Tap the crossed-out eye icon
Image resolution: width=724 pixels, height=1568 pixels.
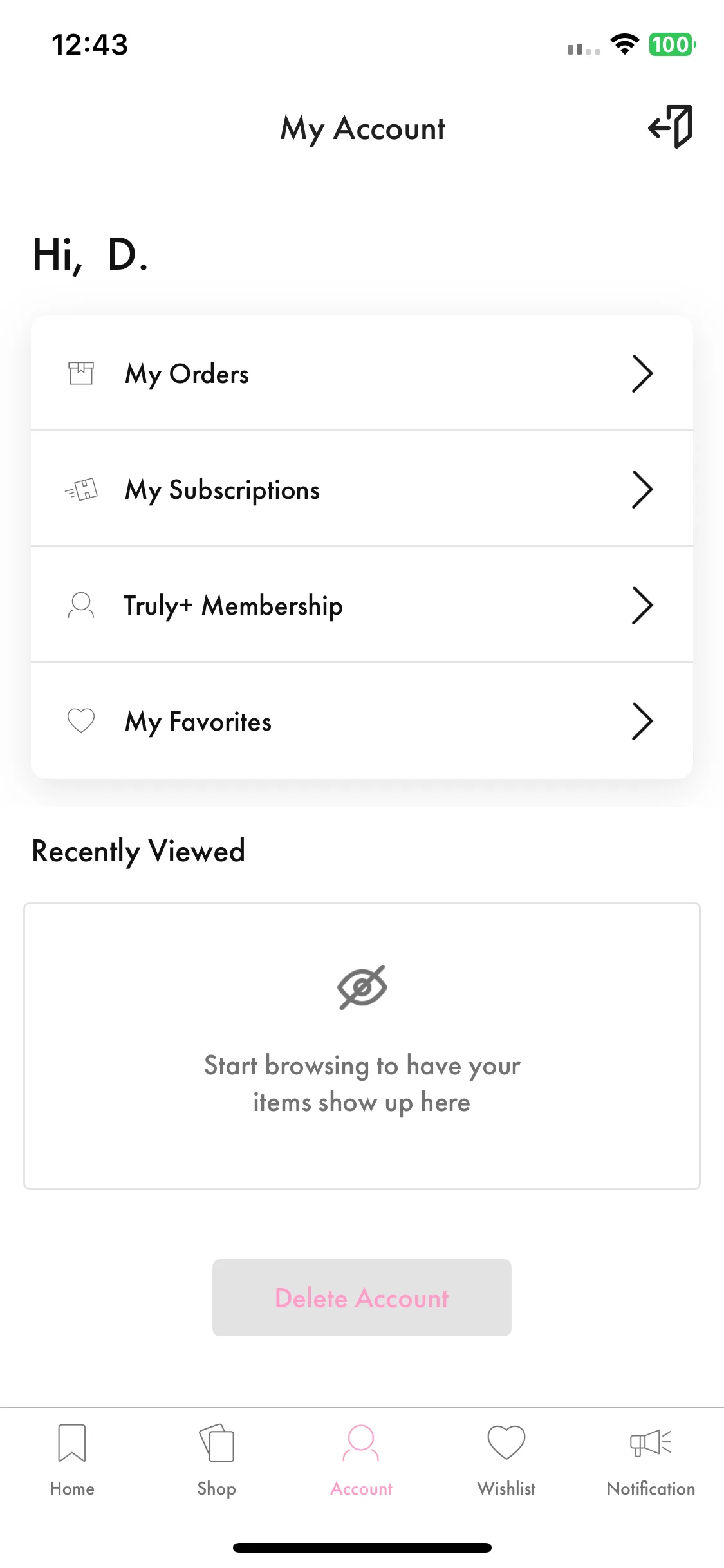[x=362, y=987]
